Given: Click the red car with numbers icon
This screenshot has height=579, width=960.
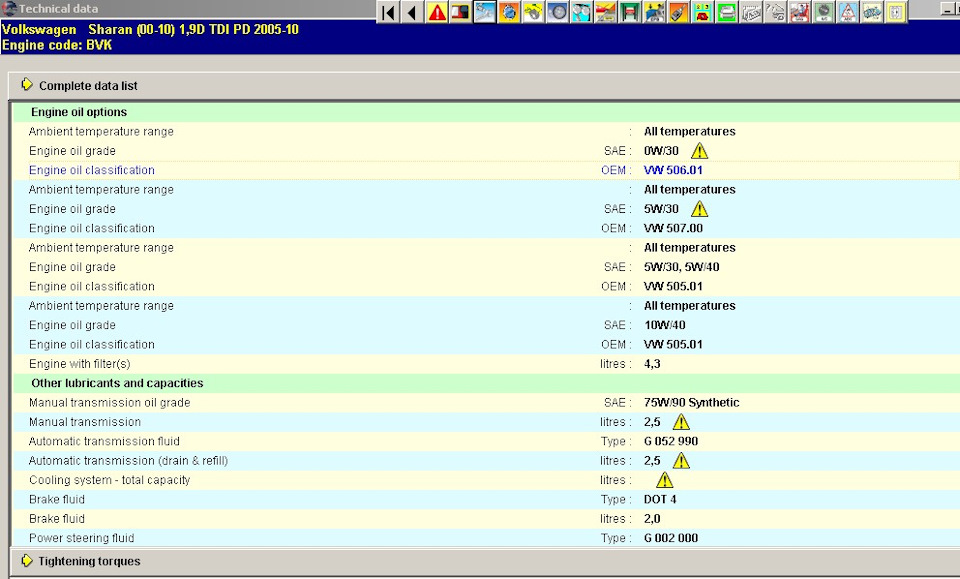Looking at the screenshot, I should [702, 12].
